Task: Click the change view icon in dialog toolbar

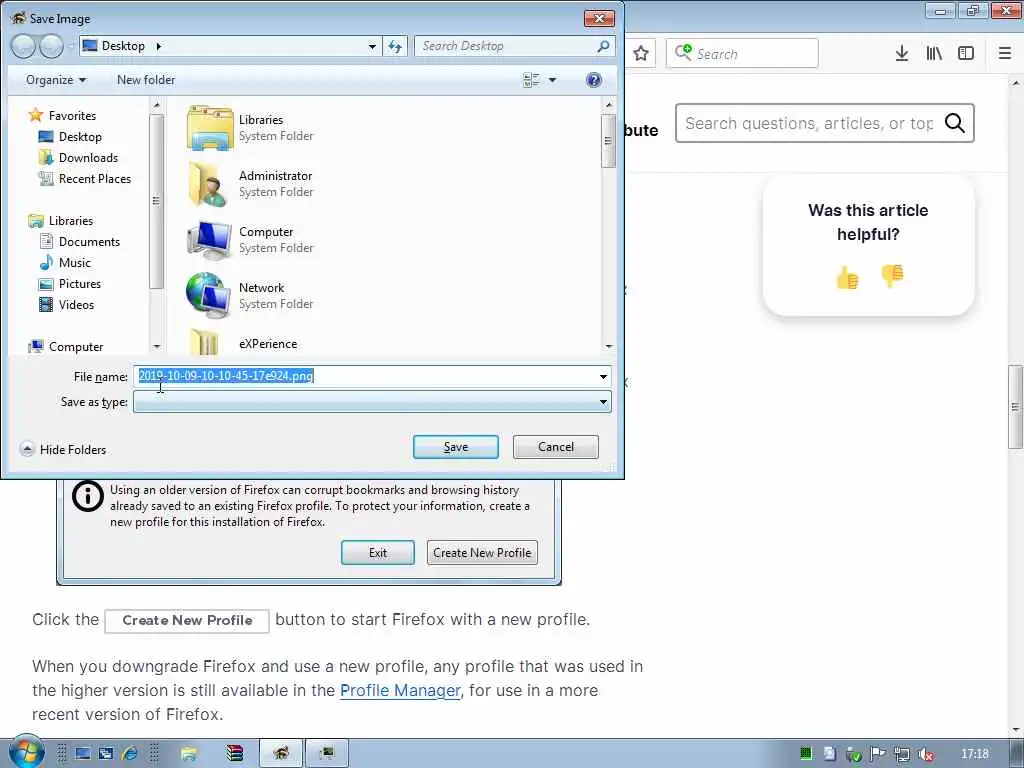Action: [x=531, y=80]
